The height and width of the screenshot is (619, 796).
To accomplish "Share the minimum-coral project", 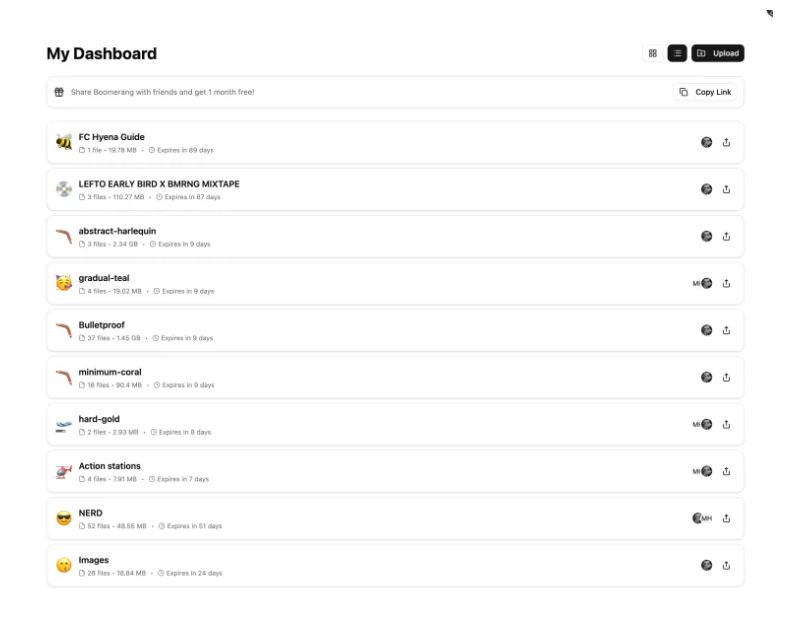I will 726,377.
